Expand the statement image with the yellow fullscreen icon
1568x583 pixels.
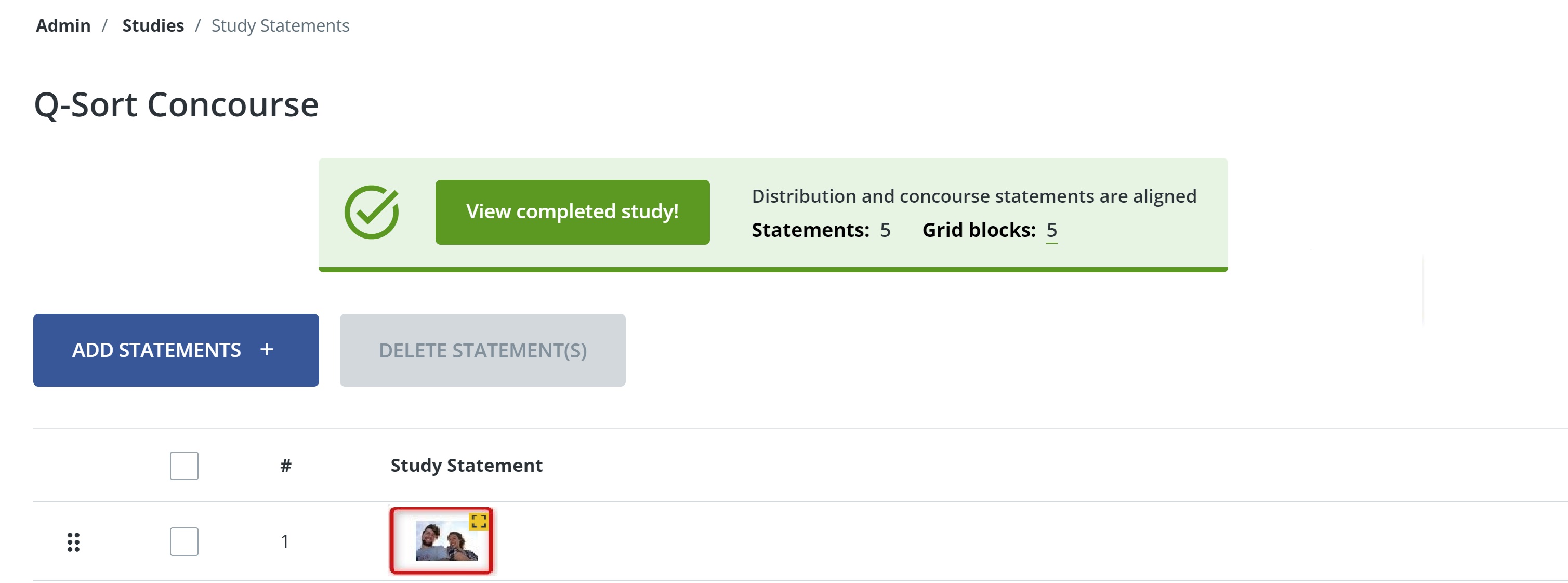[479, 521]
